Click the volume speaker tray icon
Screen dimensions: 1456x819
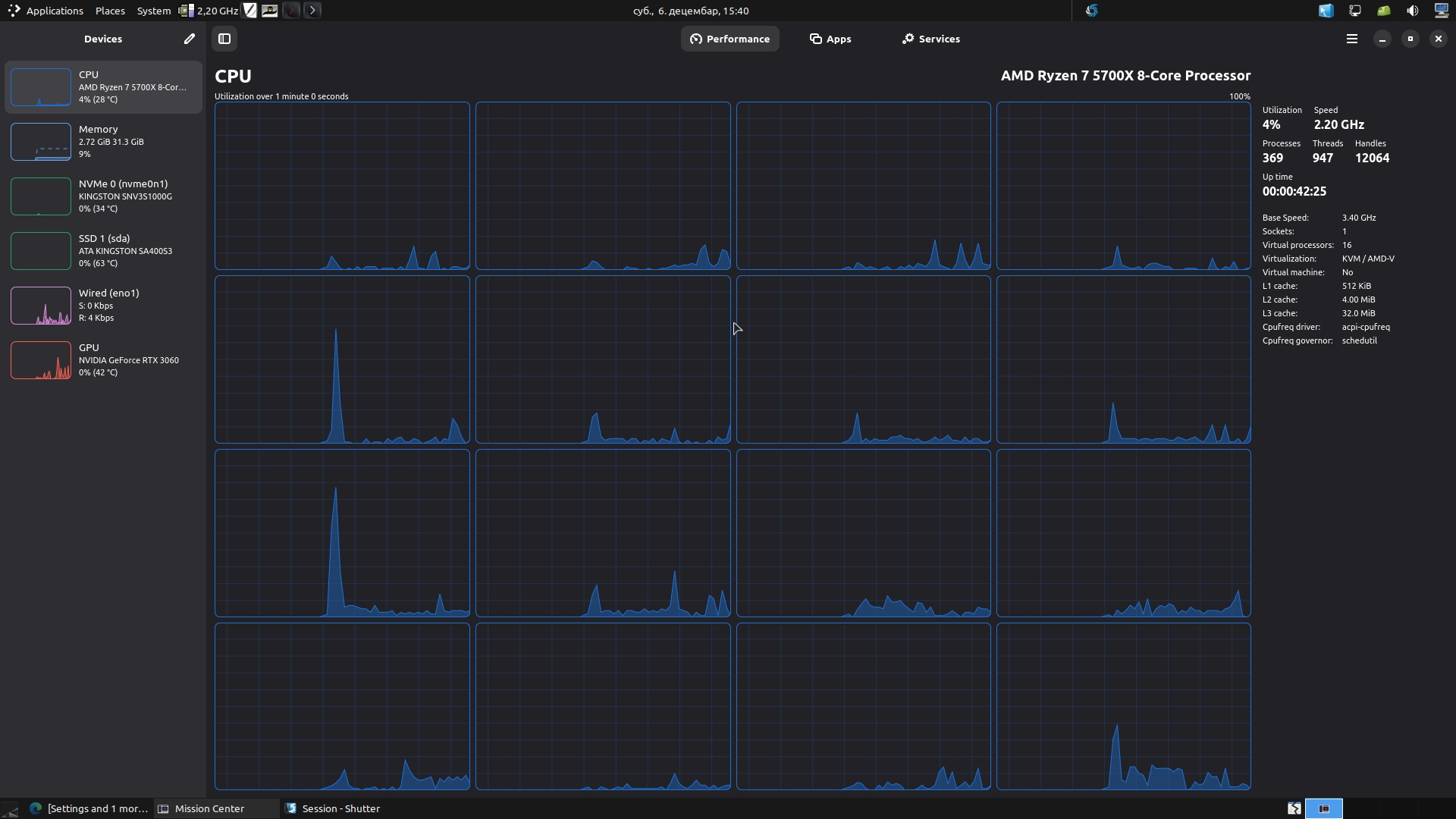pyautogui.click(x=1412, y=11)
